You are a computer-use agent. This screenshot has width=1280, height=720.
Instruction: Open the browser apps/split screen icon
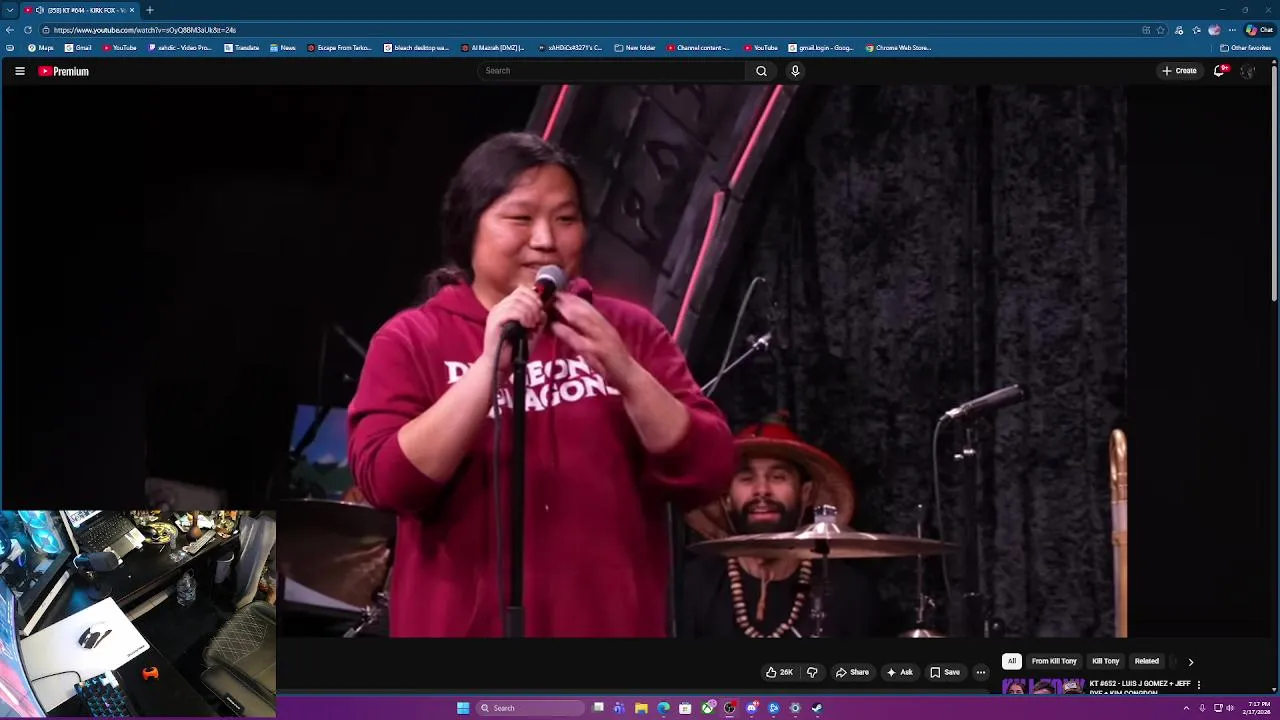tap(1146, 30)
